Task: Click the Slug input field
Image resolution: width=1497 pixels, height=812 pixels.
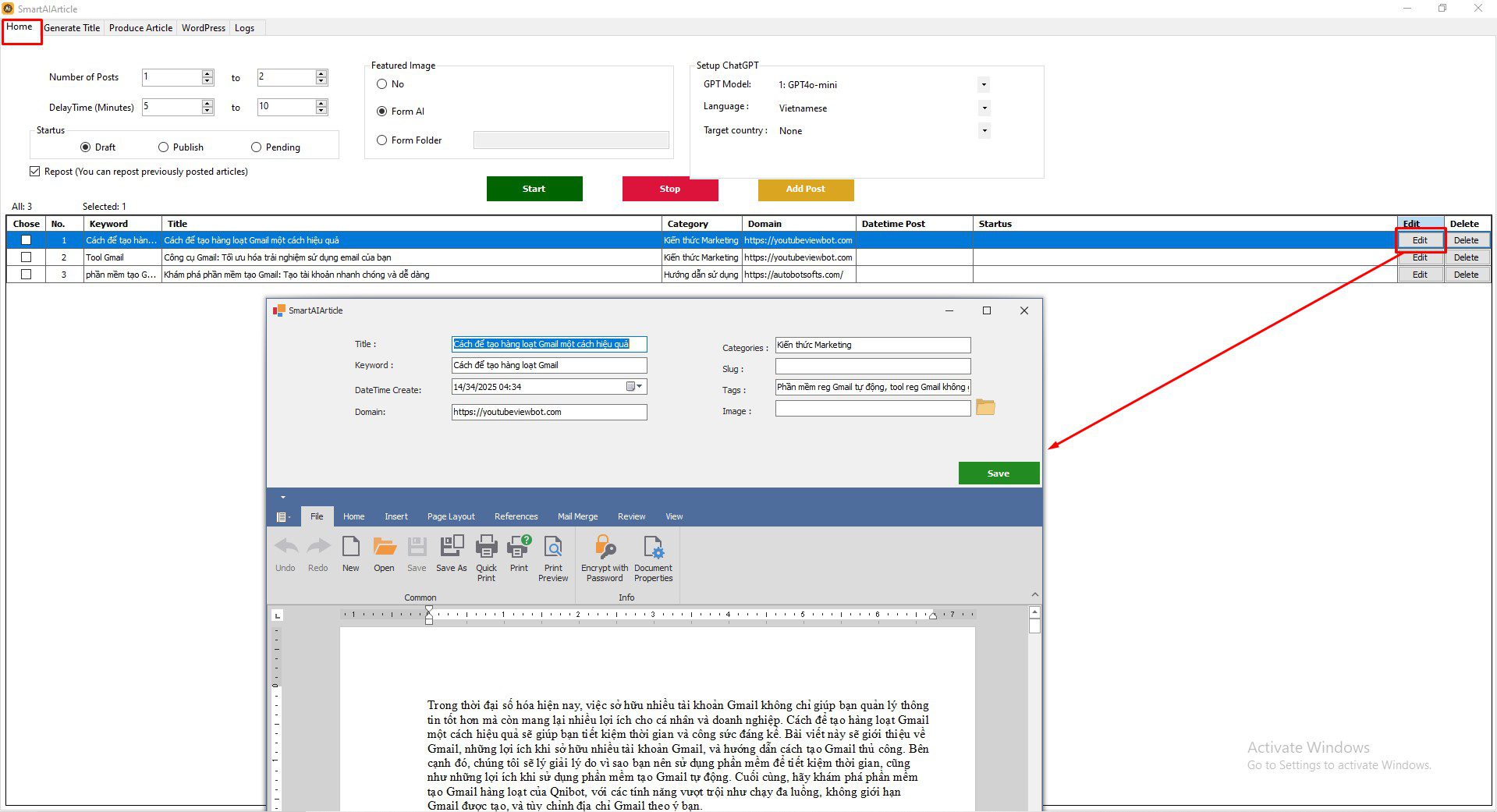Action: (873, 367)
